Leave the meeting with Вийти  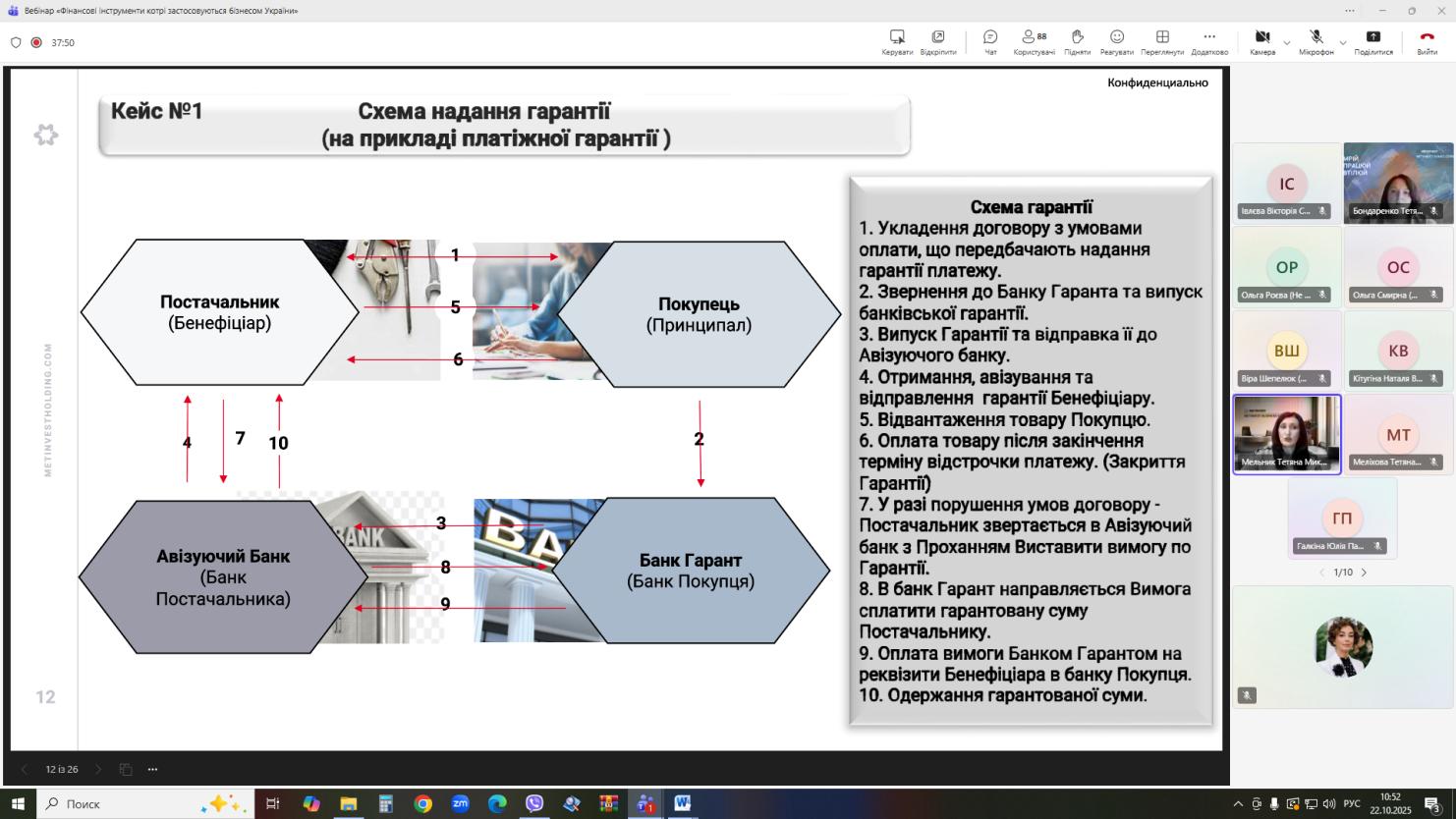pyautogui.click(x=1427, y=41)
